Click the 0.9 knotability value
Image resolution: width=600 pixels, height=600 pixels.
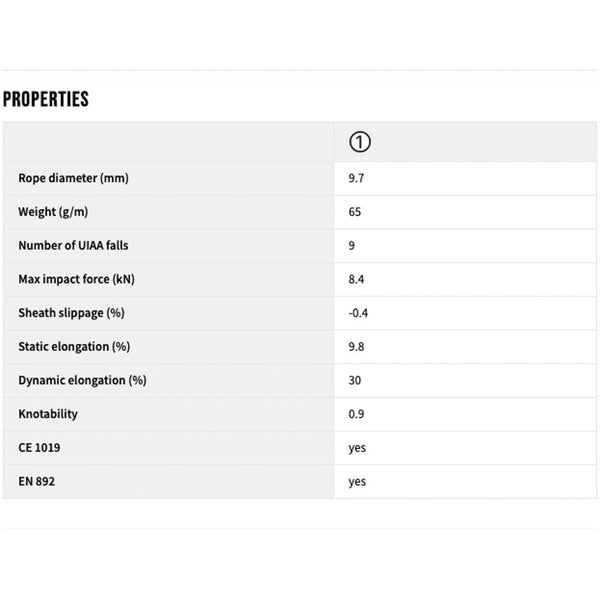tap(356, 414)
